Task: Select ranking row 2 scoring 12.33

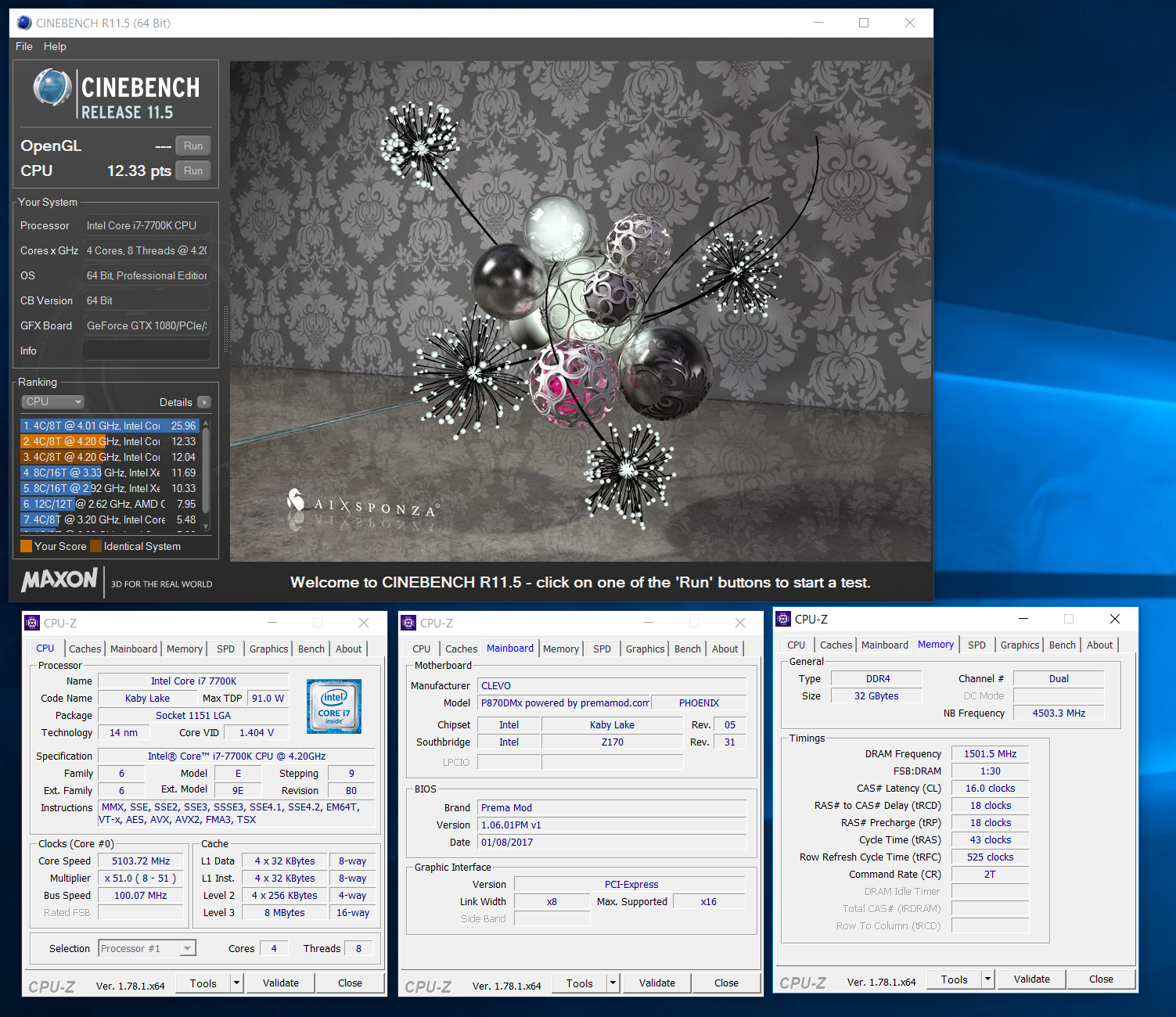Action: tap(110, 441)
